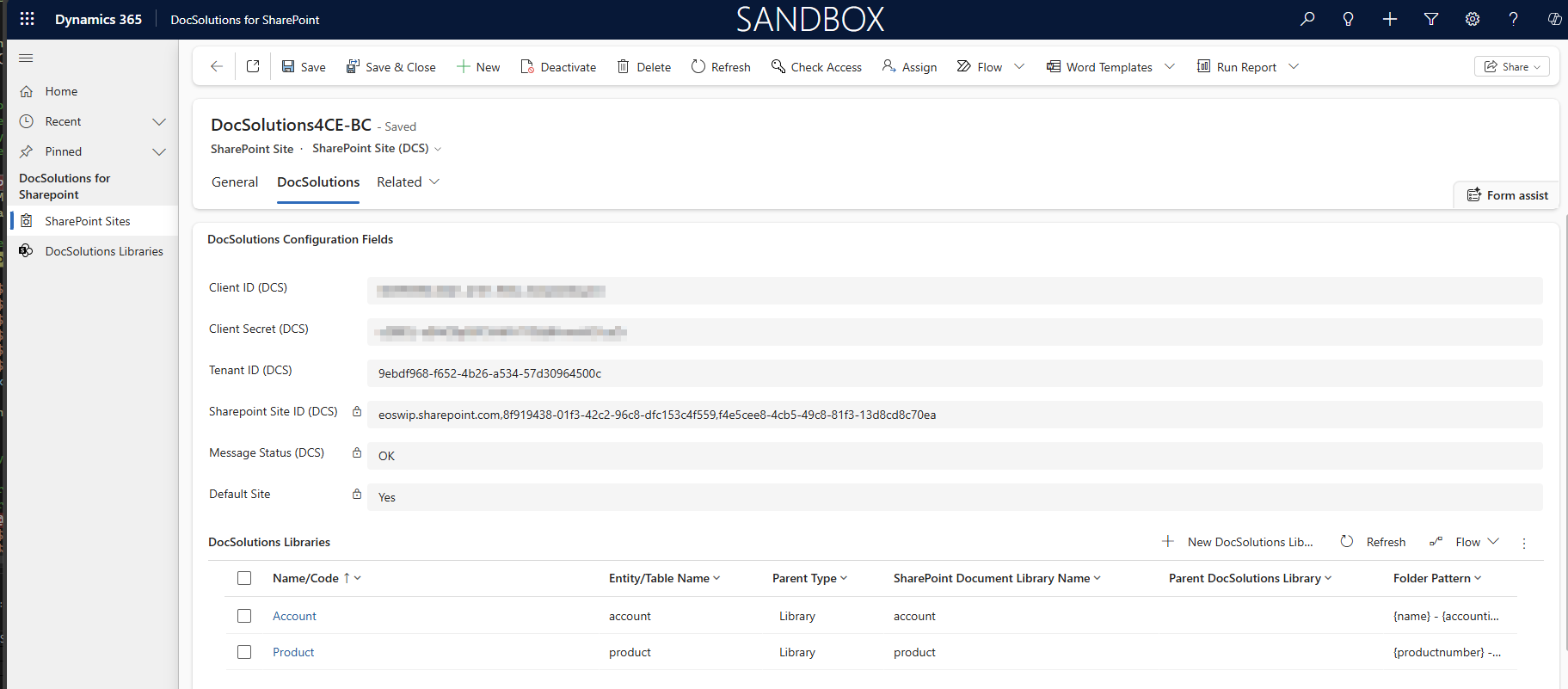Image resolution: width=1568 pixels, height=689 pixels.
Task: Toggle the select all rows checkbox
Action: (244, 578)
